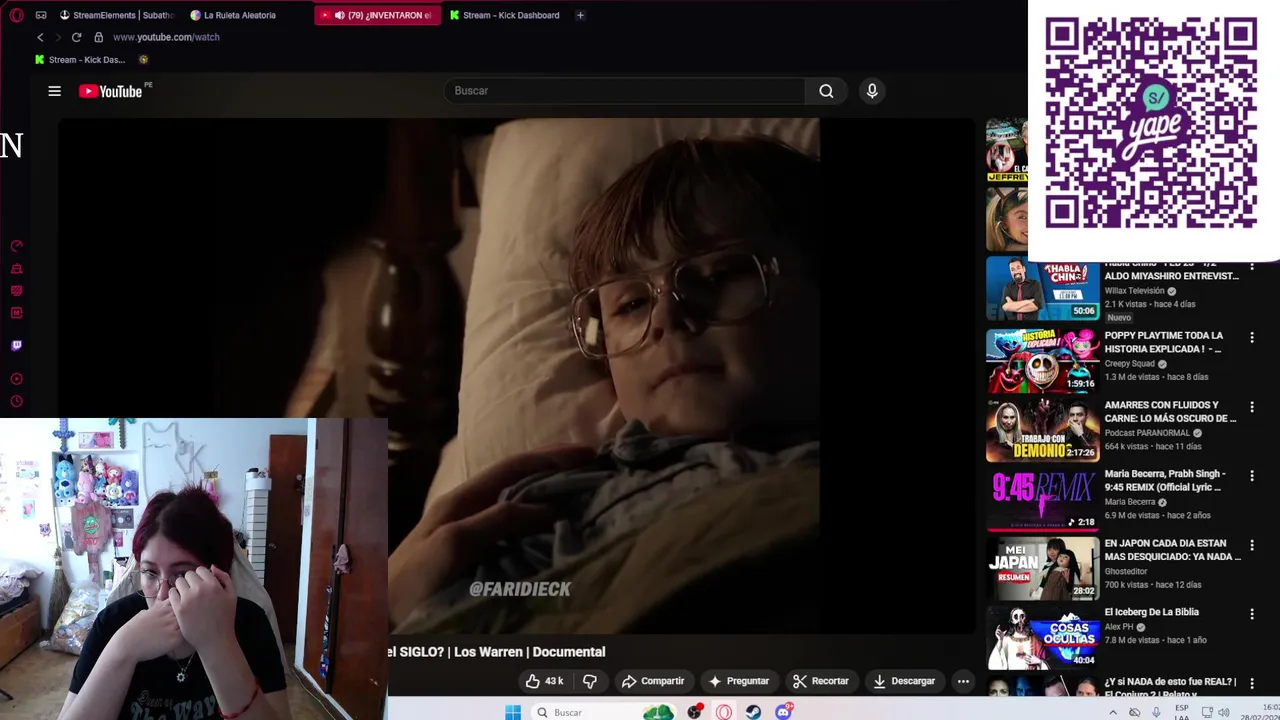
Task: Open the Player icon in sidebar
Action: [x=16, y=379]
